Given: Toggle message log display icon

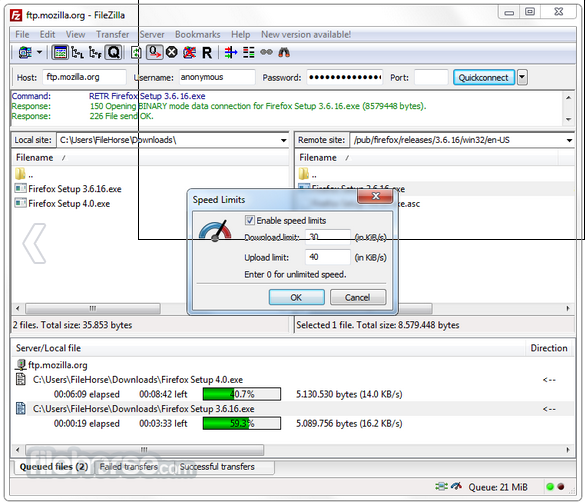Looking at the screenshot, I should pyautogui.click(x=60, y=53).
